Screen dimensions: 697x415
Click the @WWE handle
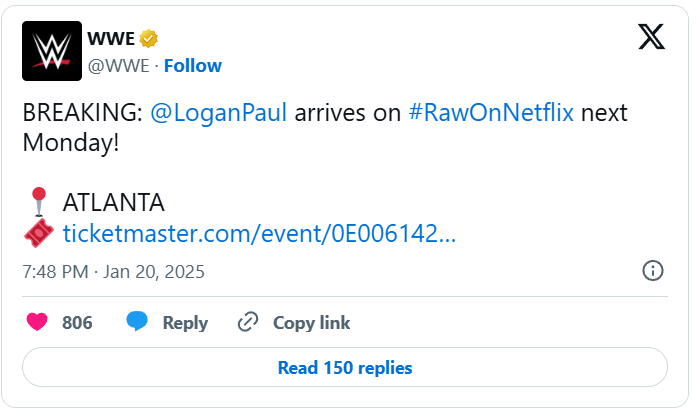118,66
